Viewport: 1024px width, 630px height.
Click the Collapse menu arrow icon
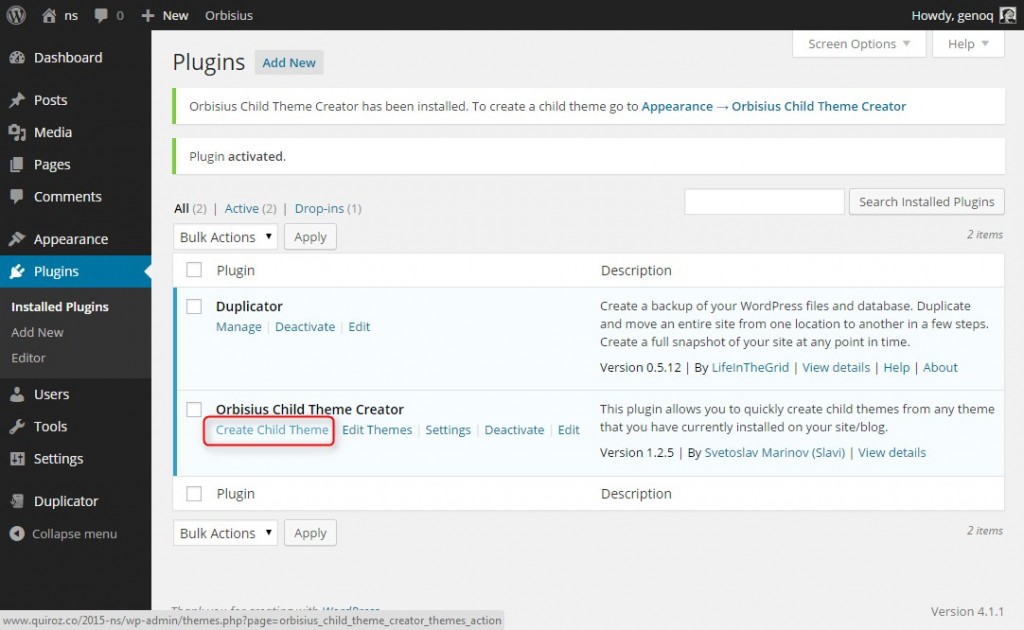[17, 534]
